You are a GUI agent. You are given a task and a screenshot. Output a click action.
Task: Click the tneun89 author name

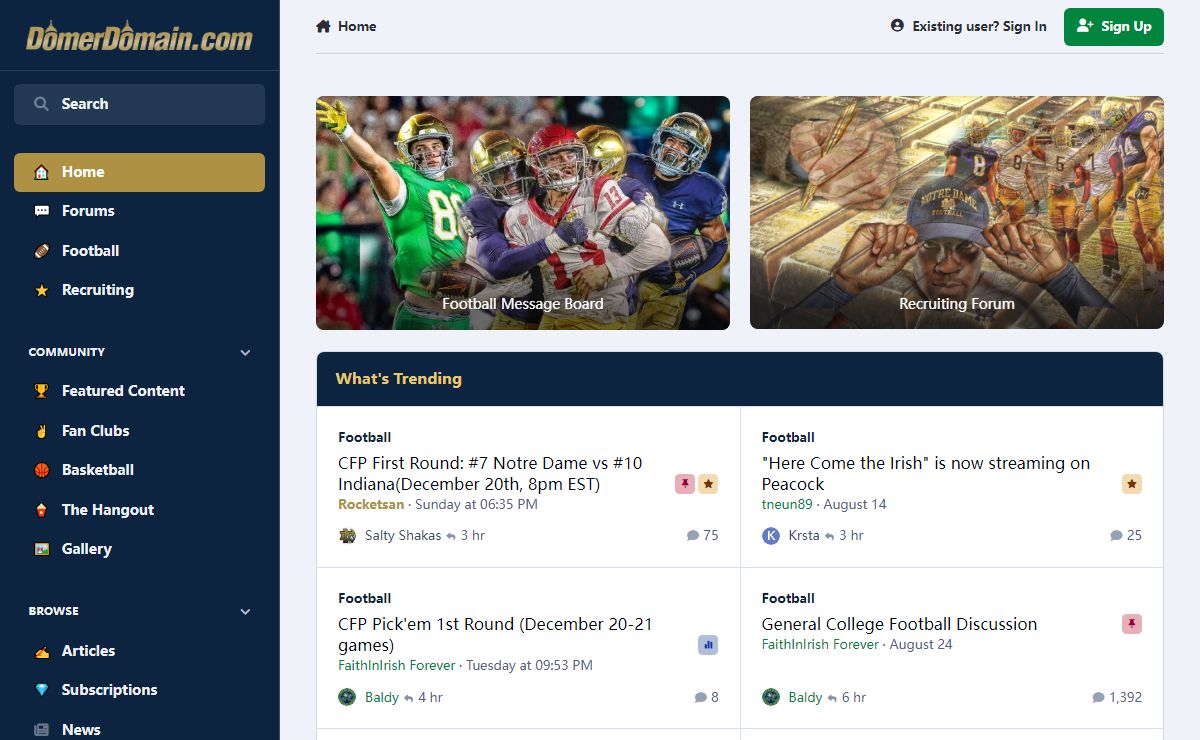pos(787,504)
